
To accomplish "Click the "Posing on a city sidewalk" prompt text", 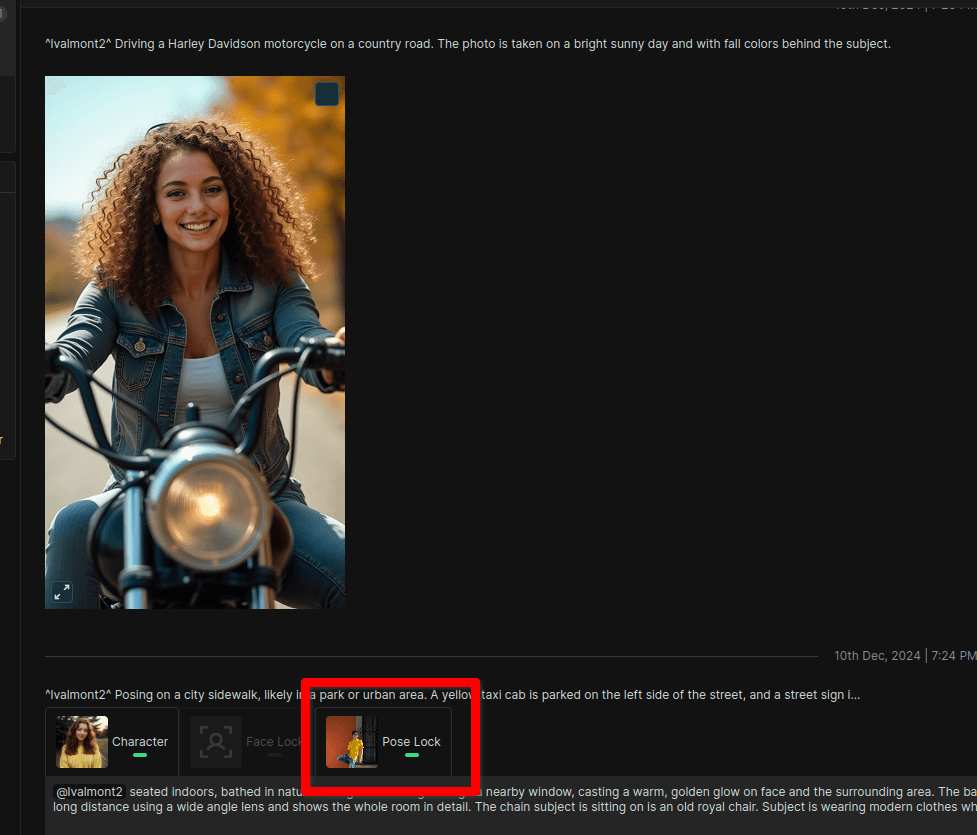I will (x=452, y=695).
